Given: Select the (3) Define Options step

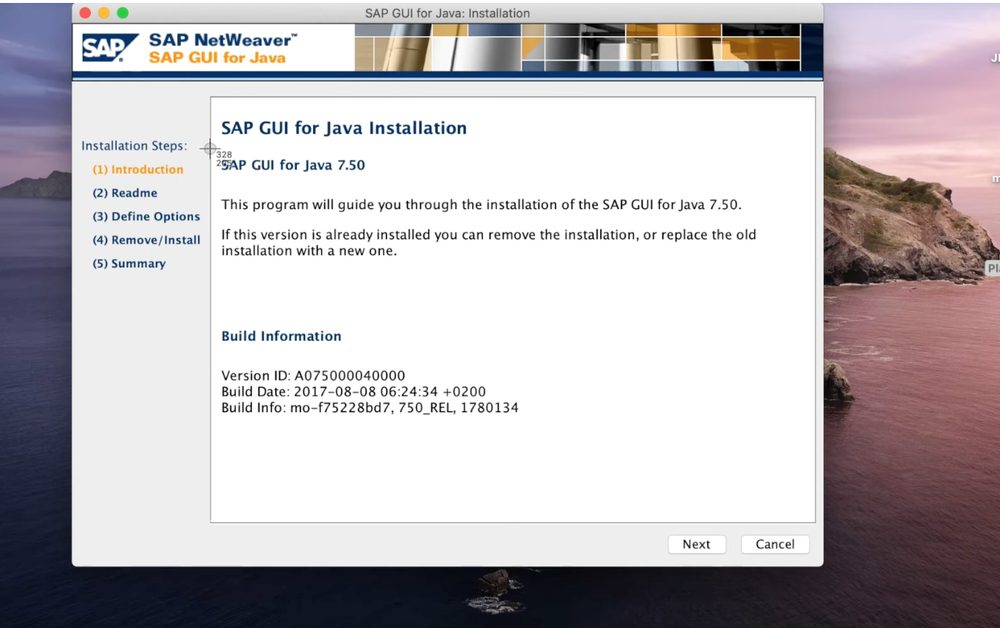Looking at the screenshot, I should point(146,217).
